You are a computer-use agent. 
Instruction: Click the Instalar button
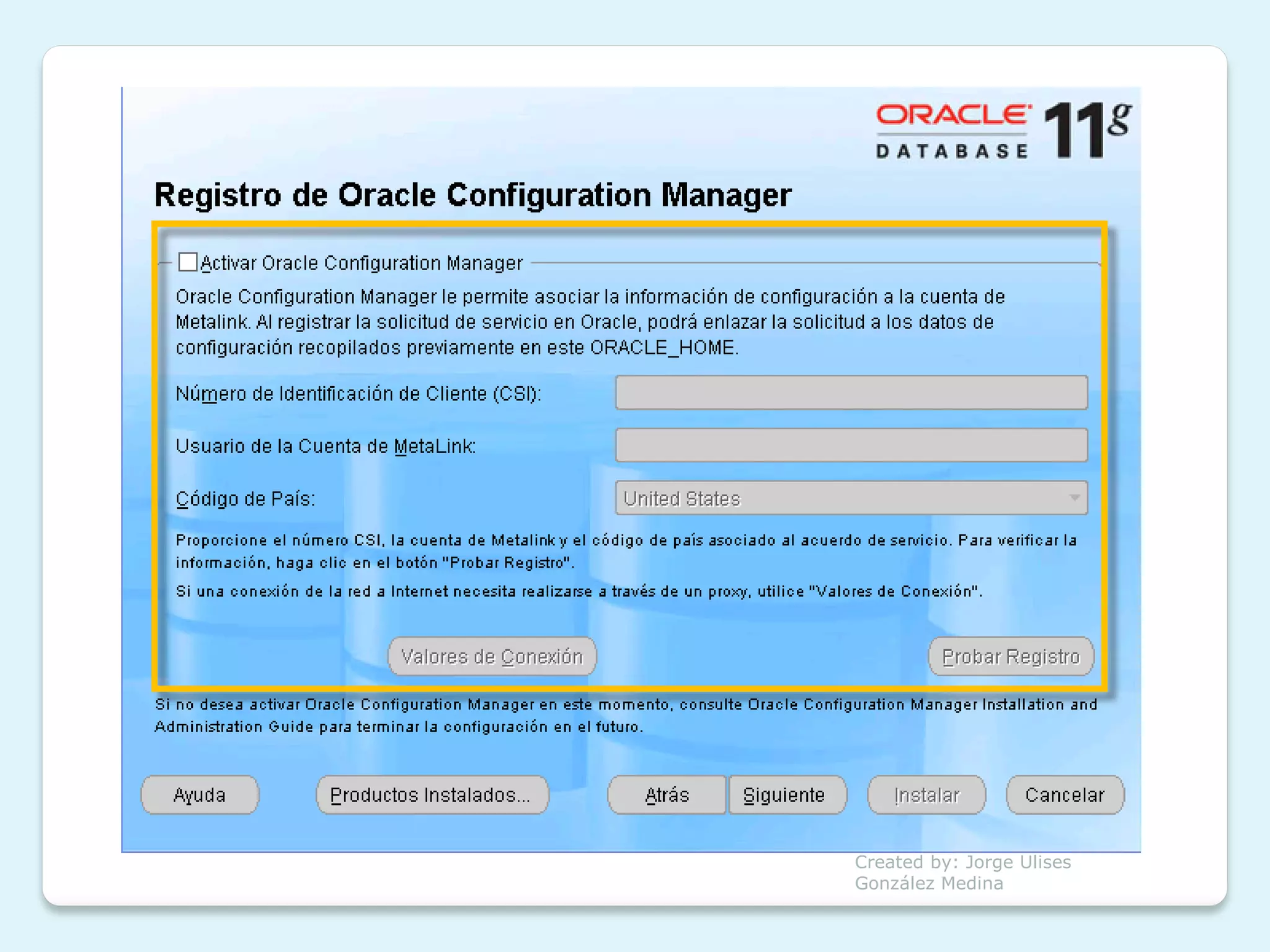point(926,795)
